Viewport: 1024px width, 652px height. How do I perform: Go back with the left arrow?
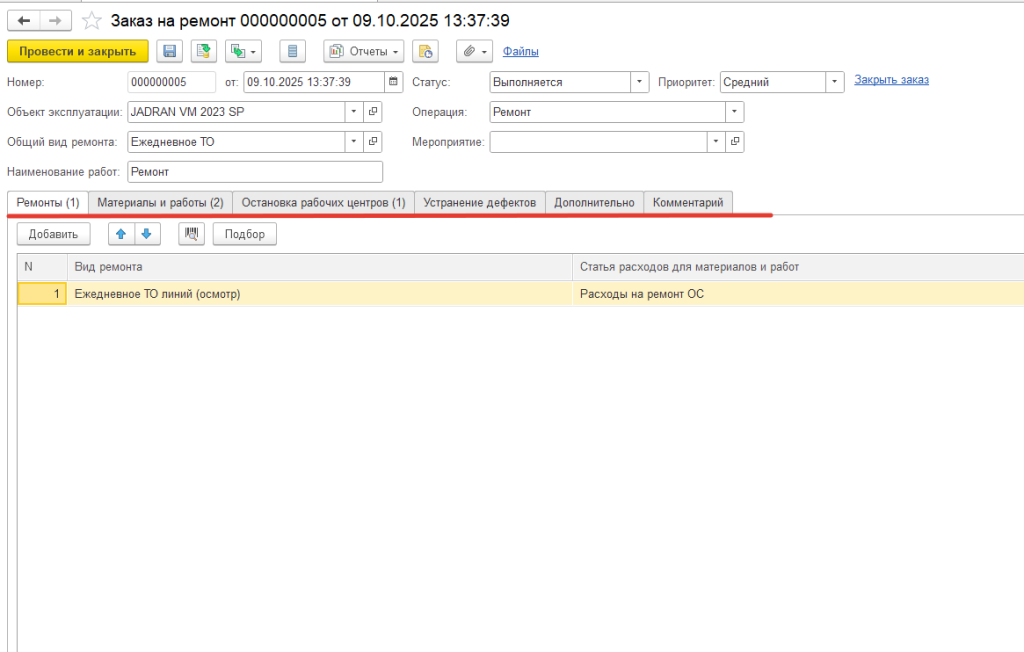(23, 20)
